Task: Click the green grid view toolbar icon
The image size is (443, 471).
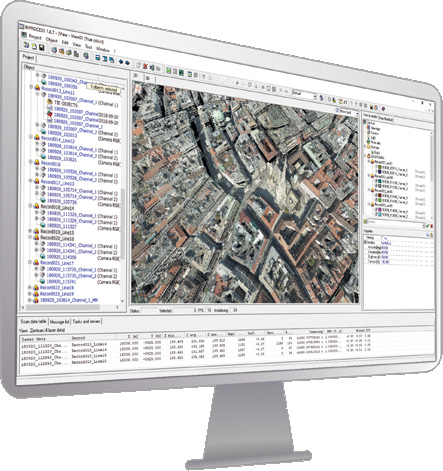Action: 169,71
